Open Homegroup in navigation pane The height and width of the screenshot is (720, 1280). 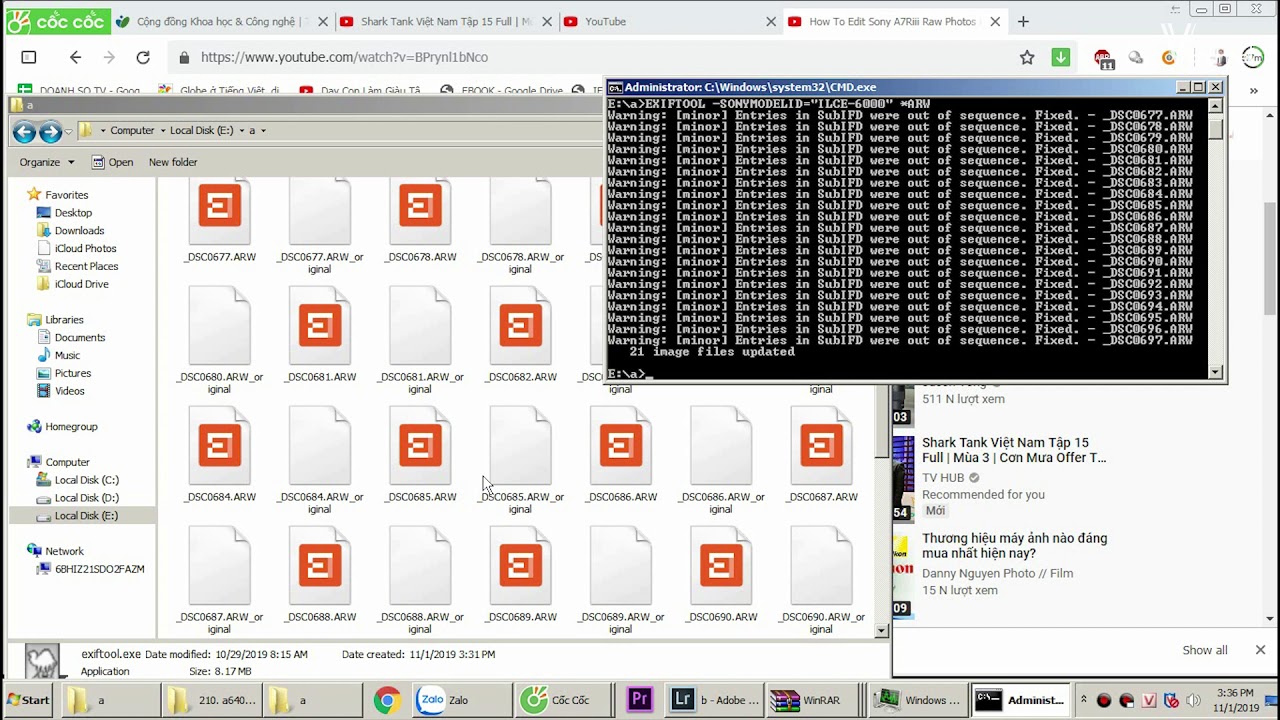pyautogui.click(x=71, y=427)
